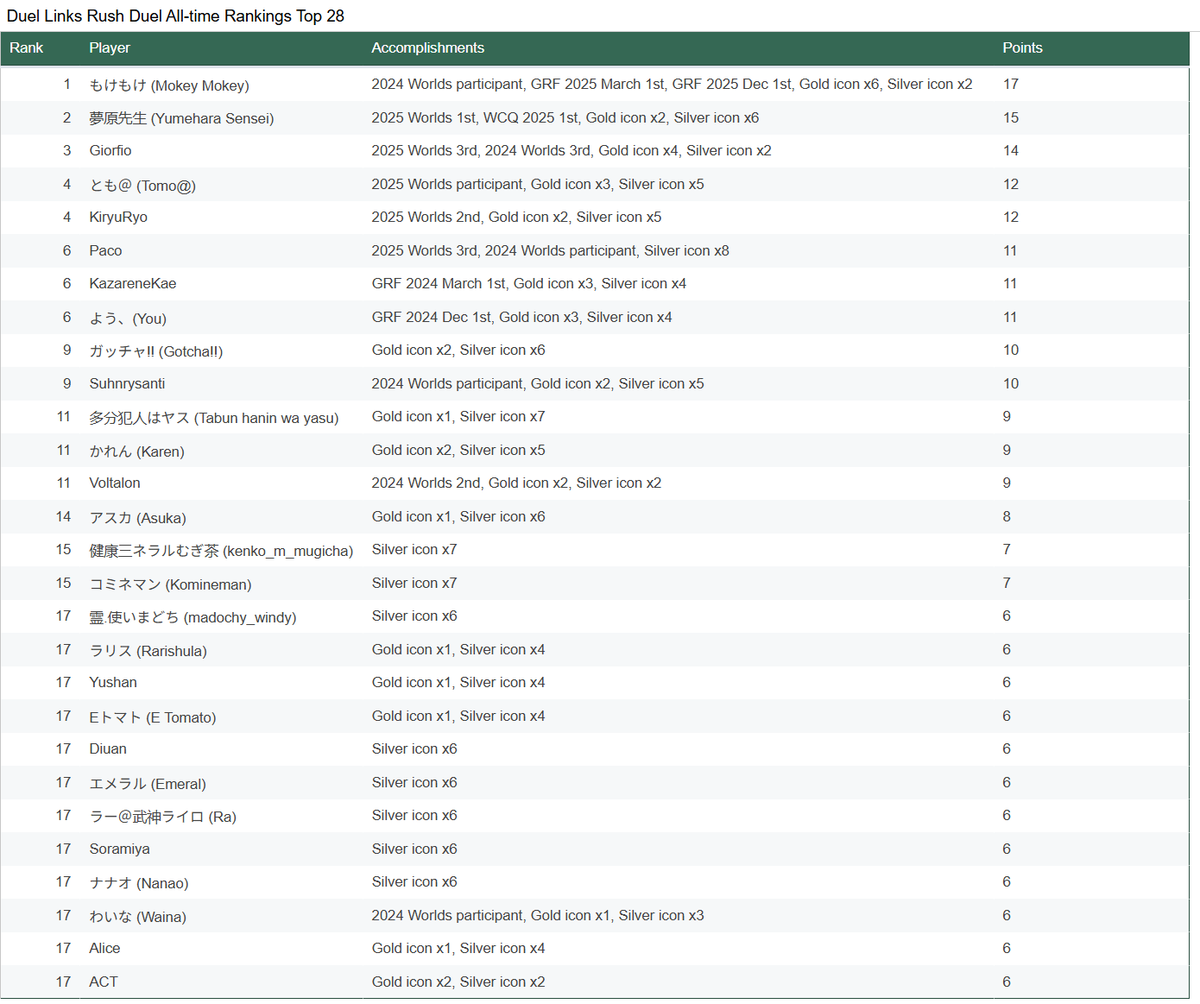Screen dimensions: 1200x1004
Task: Click player name 霊使いまどち (madochy_windy)
Action: click(x=193, y=617)
